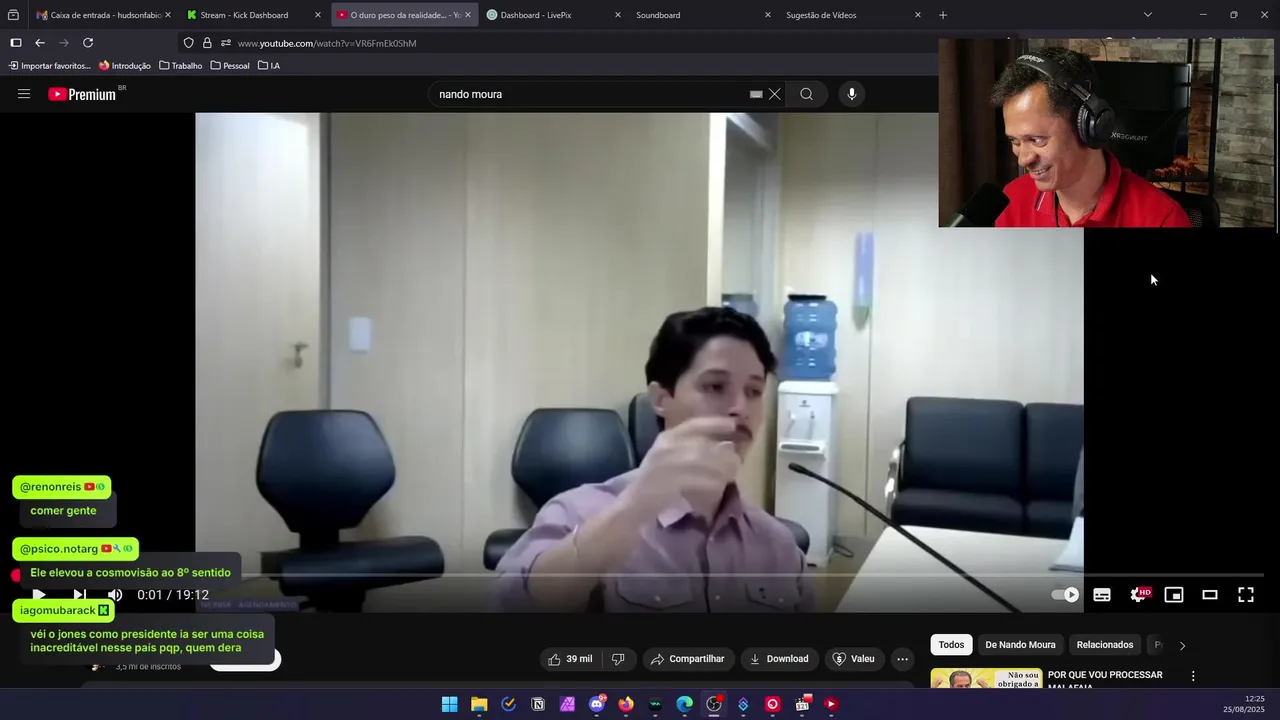Image resolution: width=1280 pixels, height=720 pixels.
Task: Enter fullscreen mode
Action: coord(1246,595)
